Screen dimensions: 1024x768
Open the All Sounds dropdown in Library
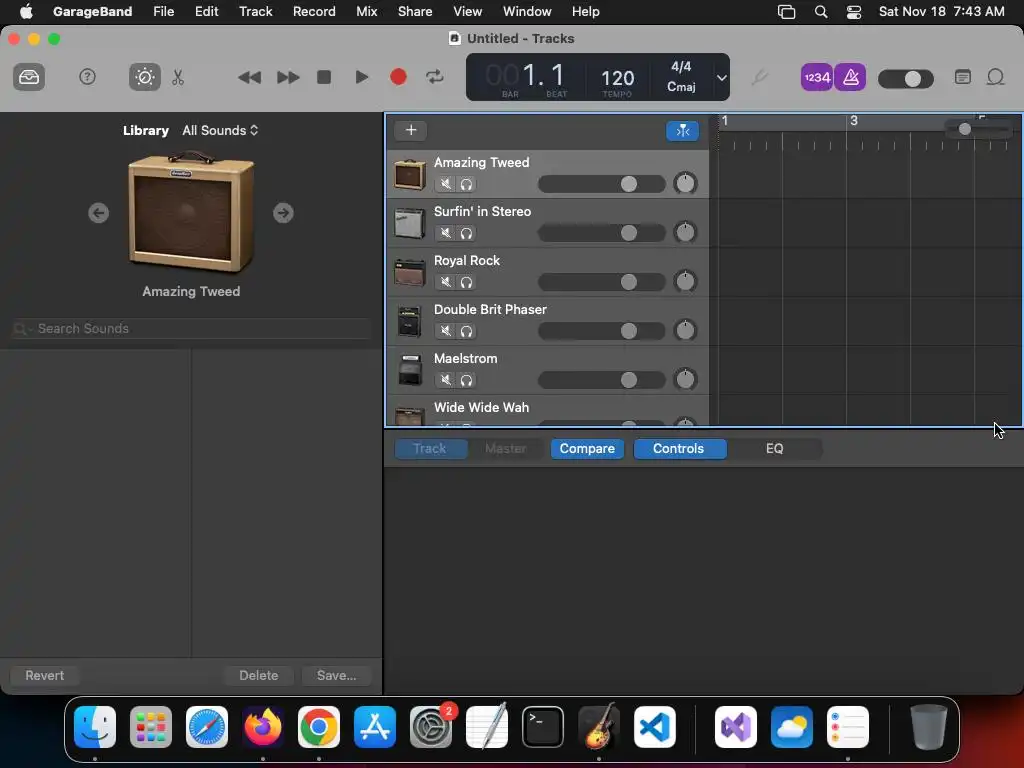click(x=220, y=131)
